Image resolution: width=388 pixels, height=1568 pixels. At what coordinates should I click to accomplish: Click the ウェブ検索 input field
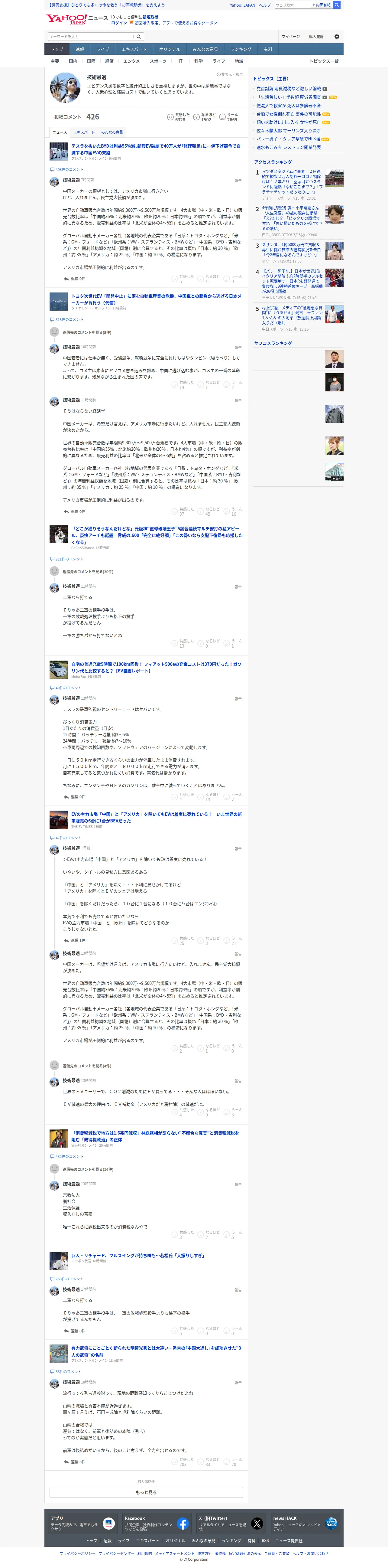(292, 5)
